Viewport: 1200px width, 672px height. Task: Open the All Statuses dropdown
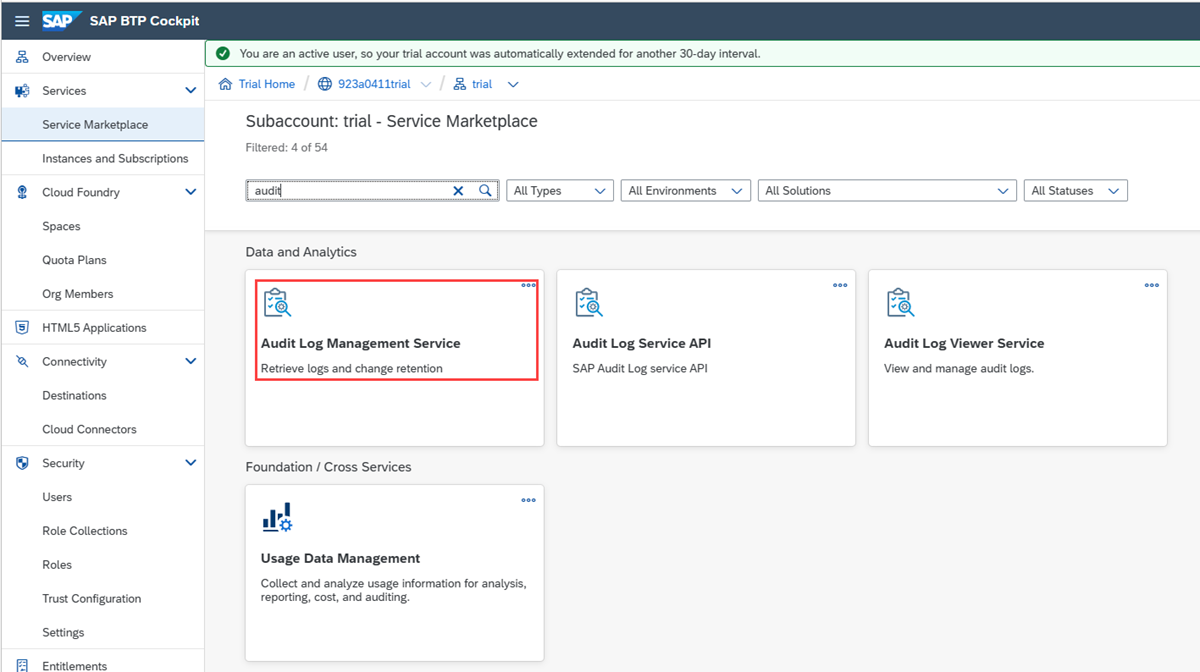tap(1076, 190)
